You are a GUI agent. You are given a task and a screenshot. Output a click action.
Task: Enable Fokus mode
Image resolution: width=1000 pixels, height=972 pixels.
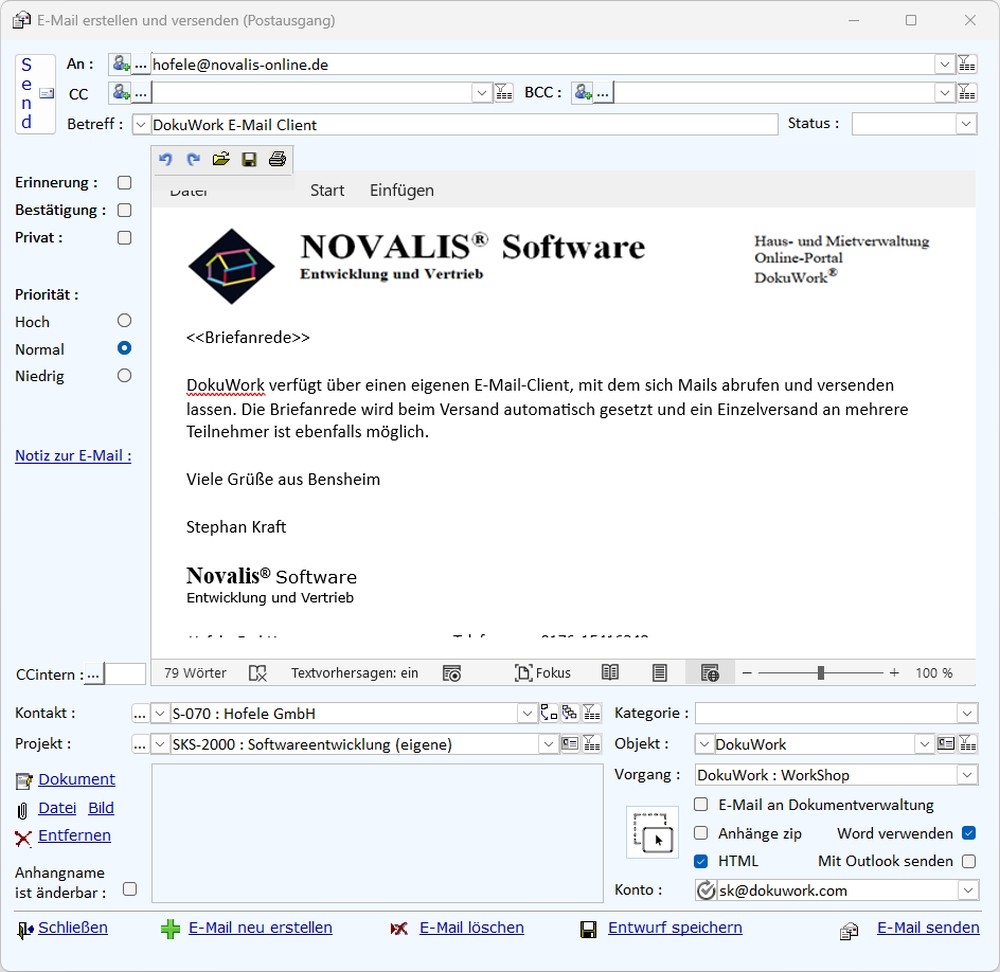[542, 673]
